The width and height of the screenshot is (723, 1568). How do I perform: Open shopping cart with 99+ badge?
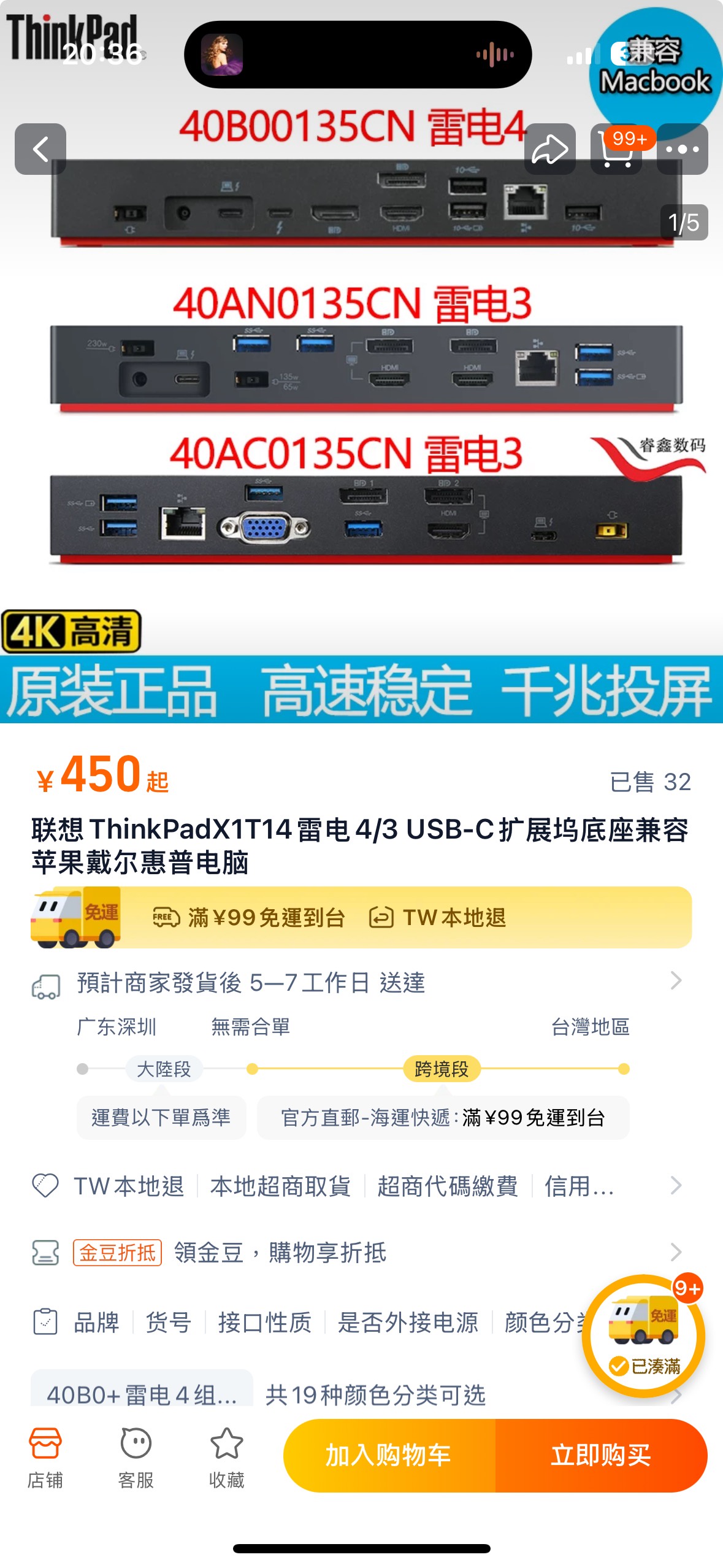[x=617, y=149]
